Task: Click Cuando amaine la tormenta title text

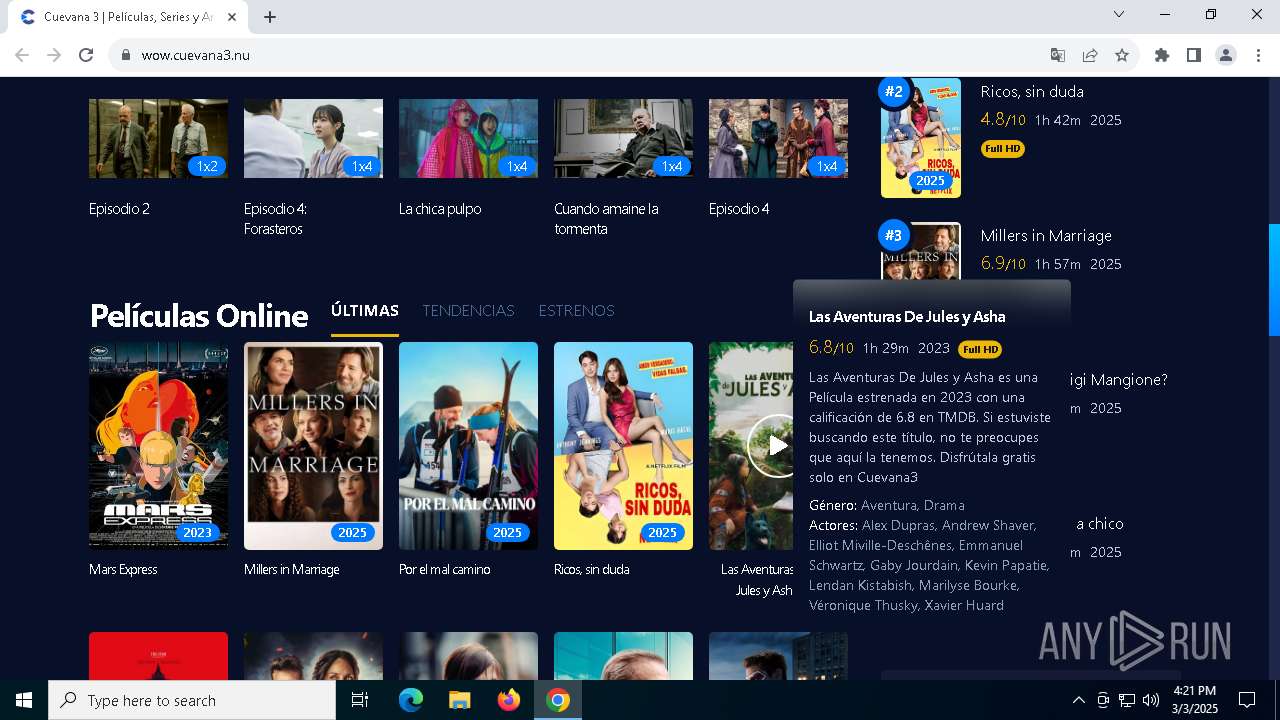Action: click(606, 219)
